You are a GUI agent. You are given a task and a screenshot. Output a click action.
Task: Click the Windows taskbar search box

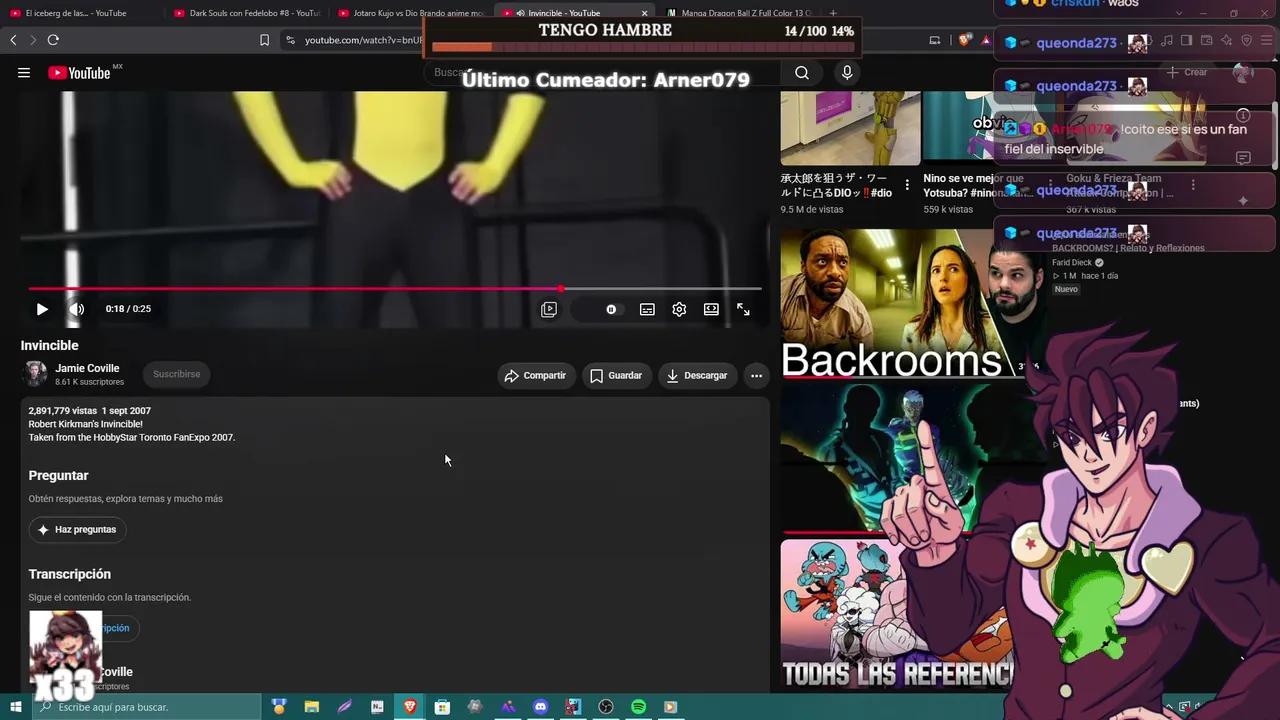click(147, 707)
